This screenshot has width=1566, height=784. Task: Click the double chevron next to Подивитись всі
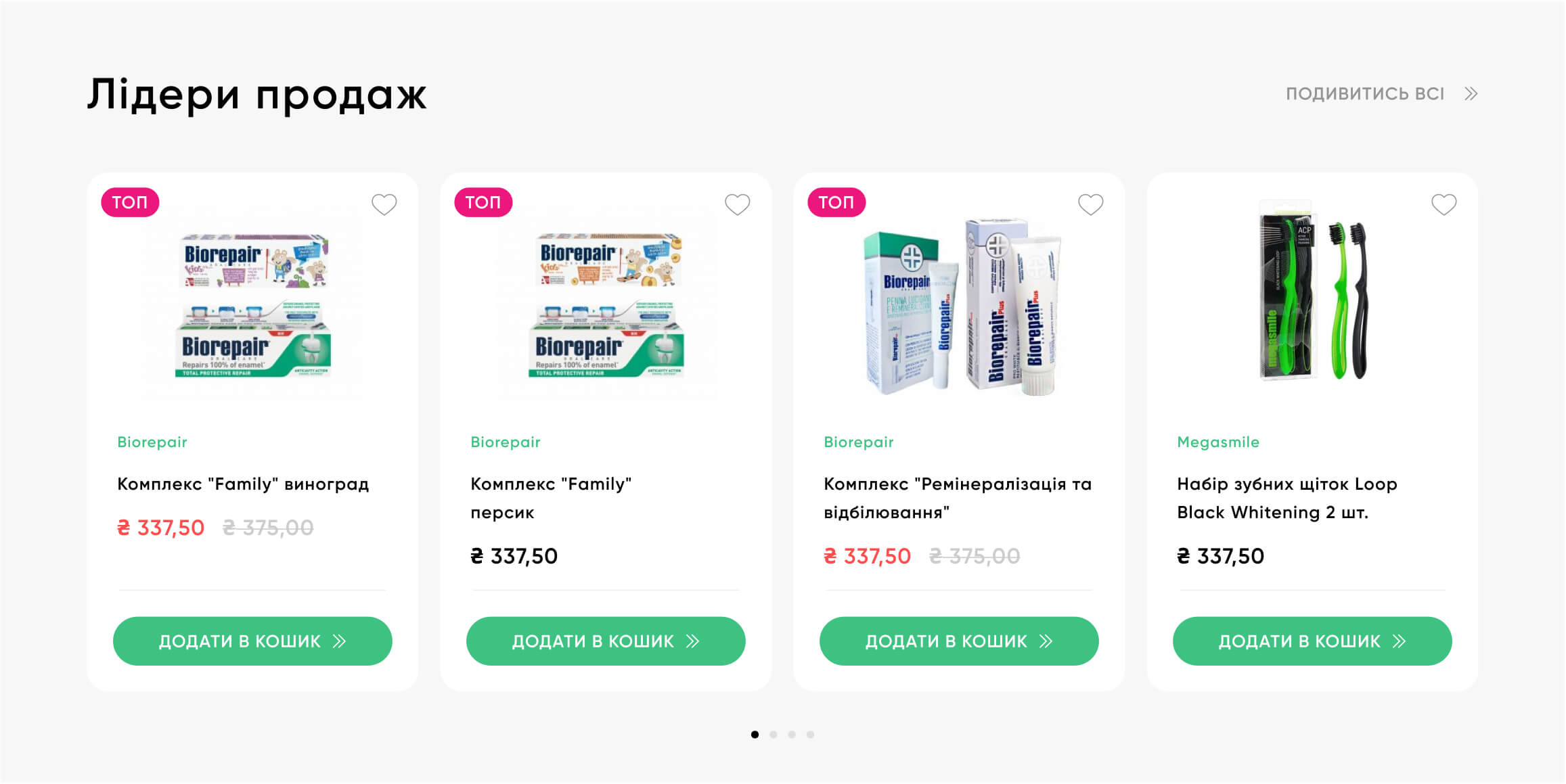[1471, 94]
